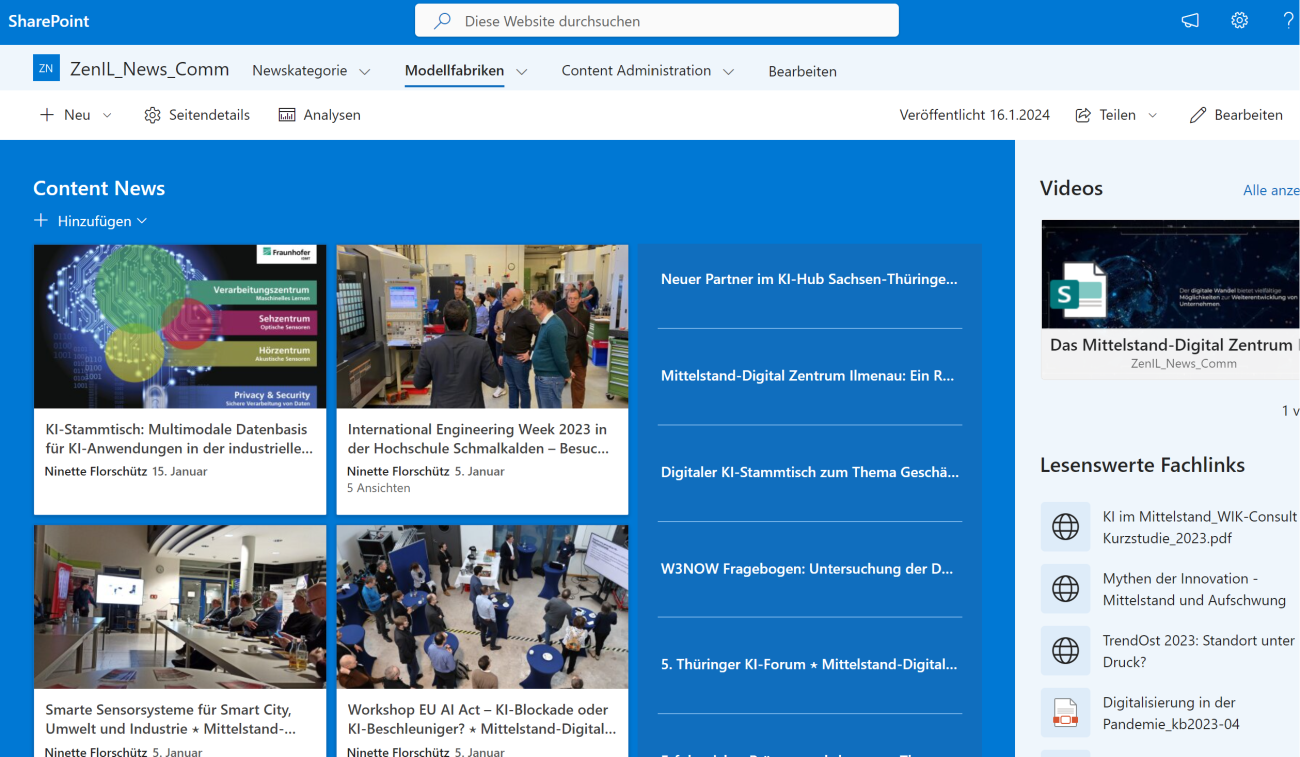Viewport: 1300px width, 757px height.
Task: Click the ZN site logo
Action: pyautogui.click(x=46, y=68)
